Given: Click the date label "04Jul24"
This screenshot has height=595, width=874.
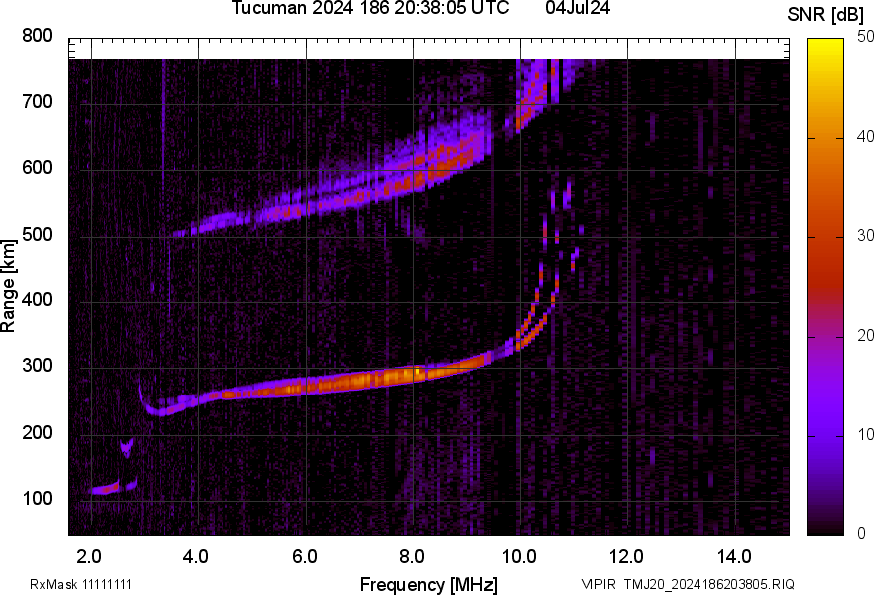Looking at the screenshot, I should tap(577, 8).
